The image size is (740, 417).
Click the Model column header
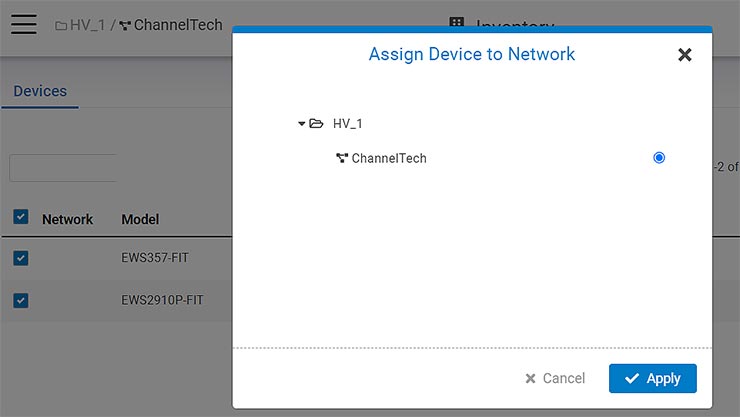coord(140,219)
